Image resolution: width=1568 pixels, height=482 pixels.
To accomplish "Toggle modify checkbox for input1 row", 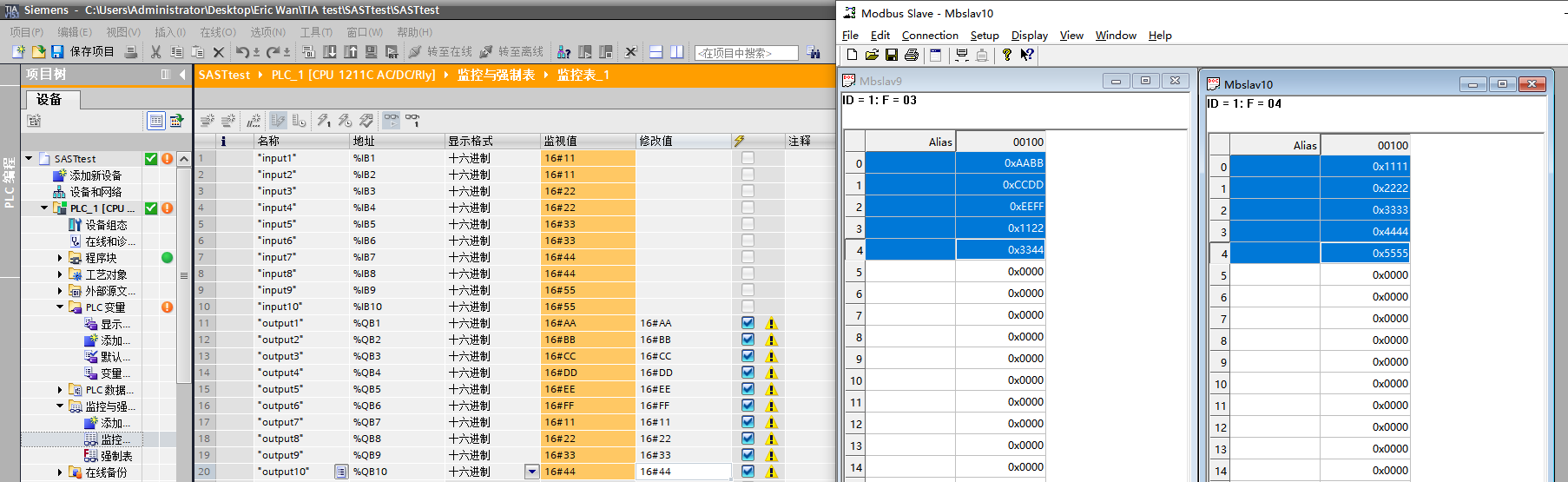I will pyautogui.click(x=748, y=158).
